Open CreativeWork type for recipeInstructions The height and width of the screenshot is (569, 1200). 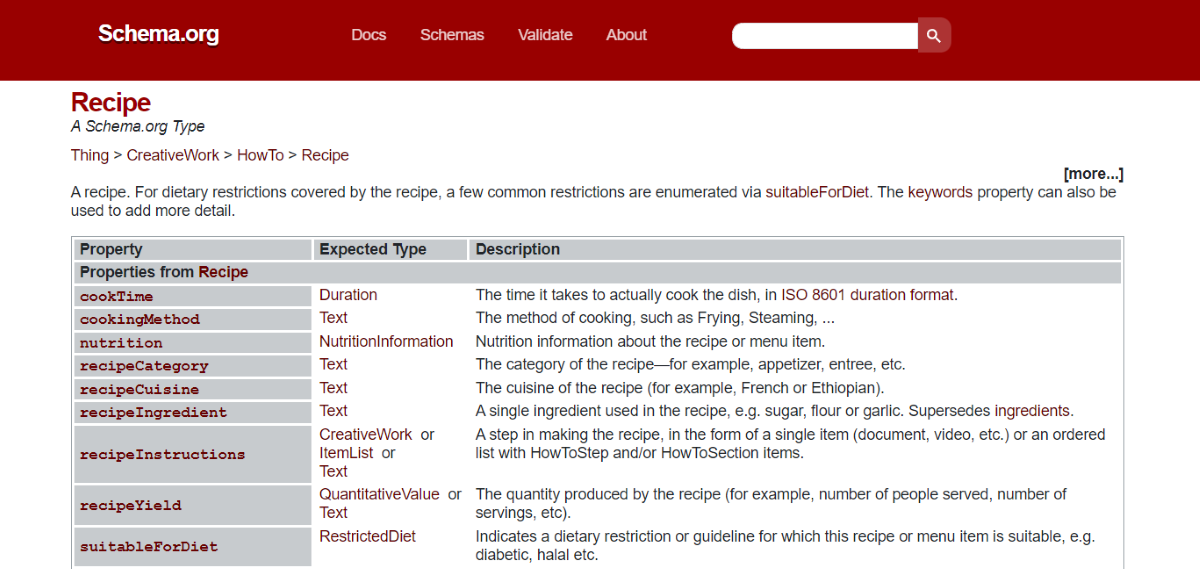click(x=365, y=435)
